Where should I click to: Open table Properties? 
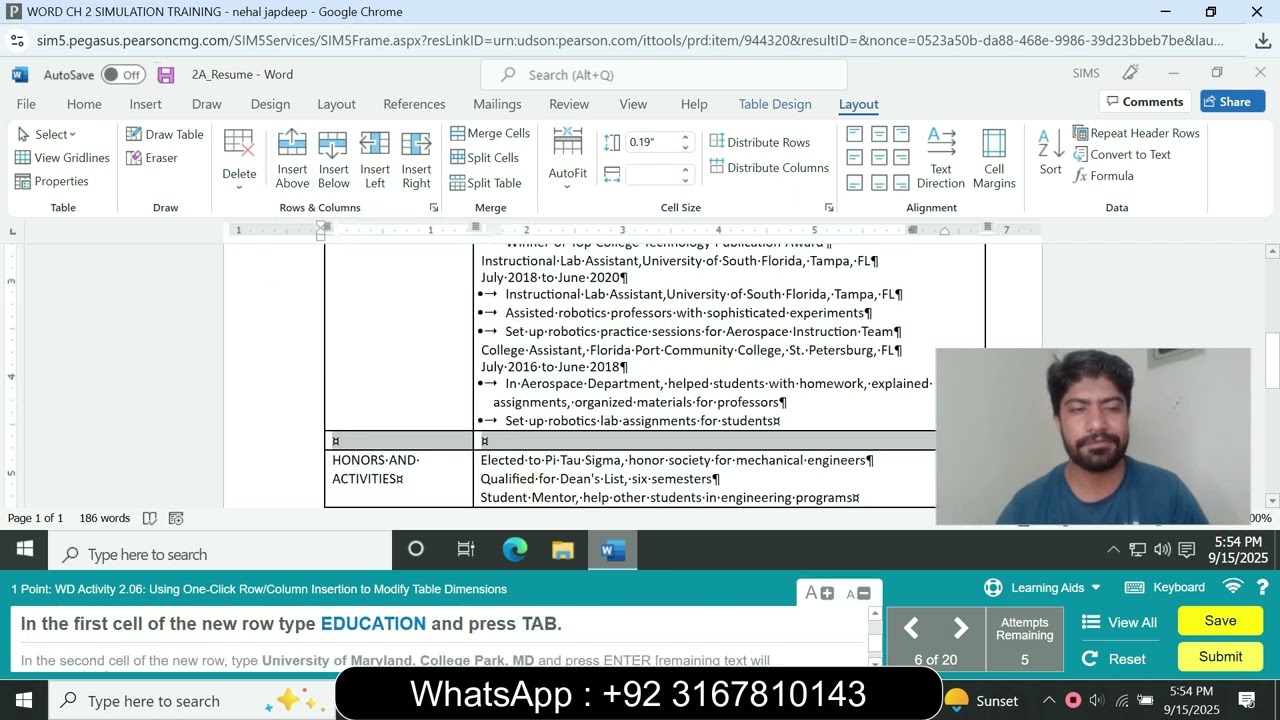pos(51,181)
